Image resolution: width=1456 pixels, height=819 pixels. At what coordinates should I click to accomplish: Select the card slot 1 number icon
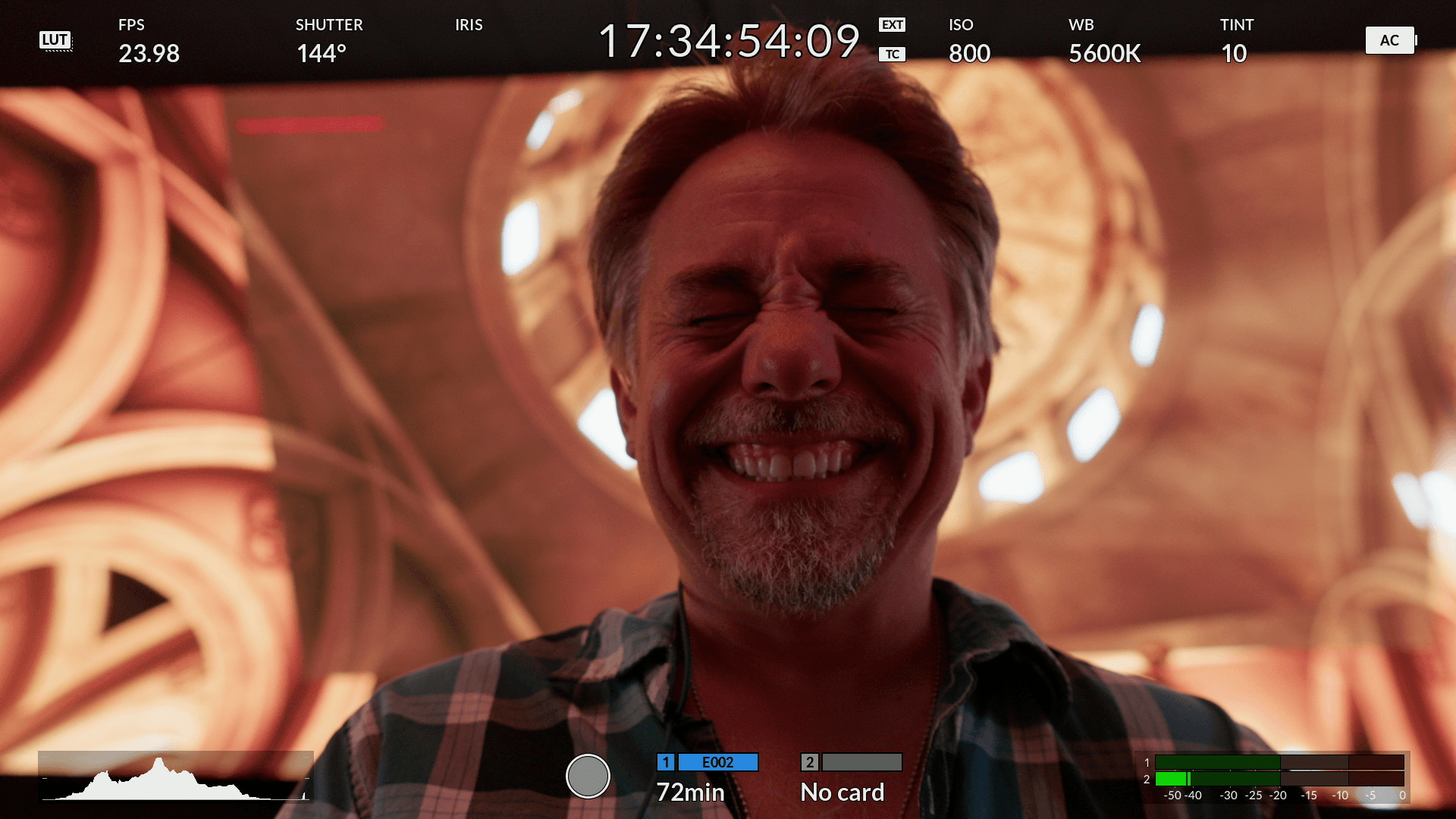pyautogui.click(x=665, y=762)
